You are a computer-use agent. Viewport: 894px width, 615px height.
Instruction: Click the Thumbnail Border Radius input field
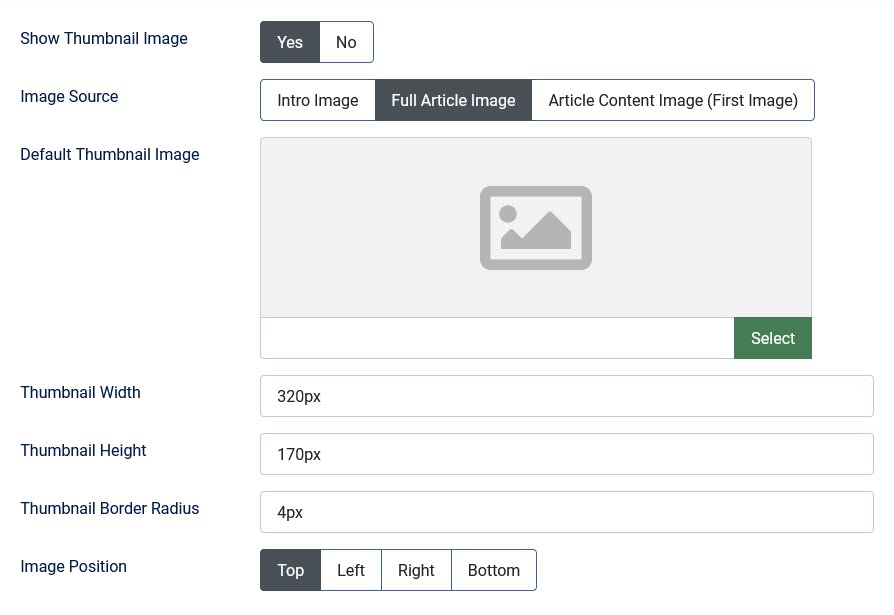click(566, 512)
